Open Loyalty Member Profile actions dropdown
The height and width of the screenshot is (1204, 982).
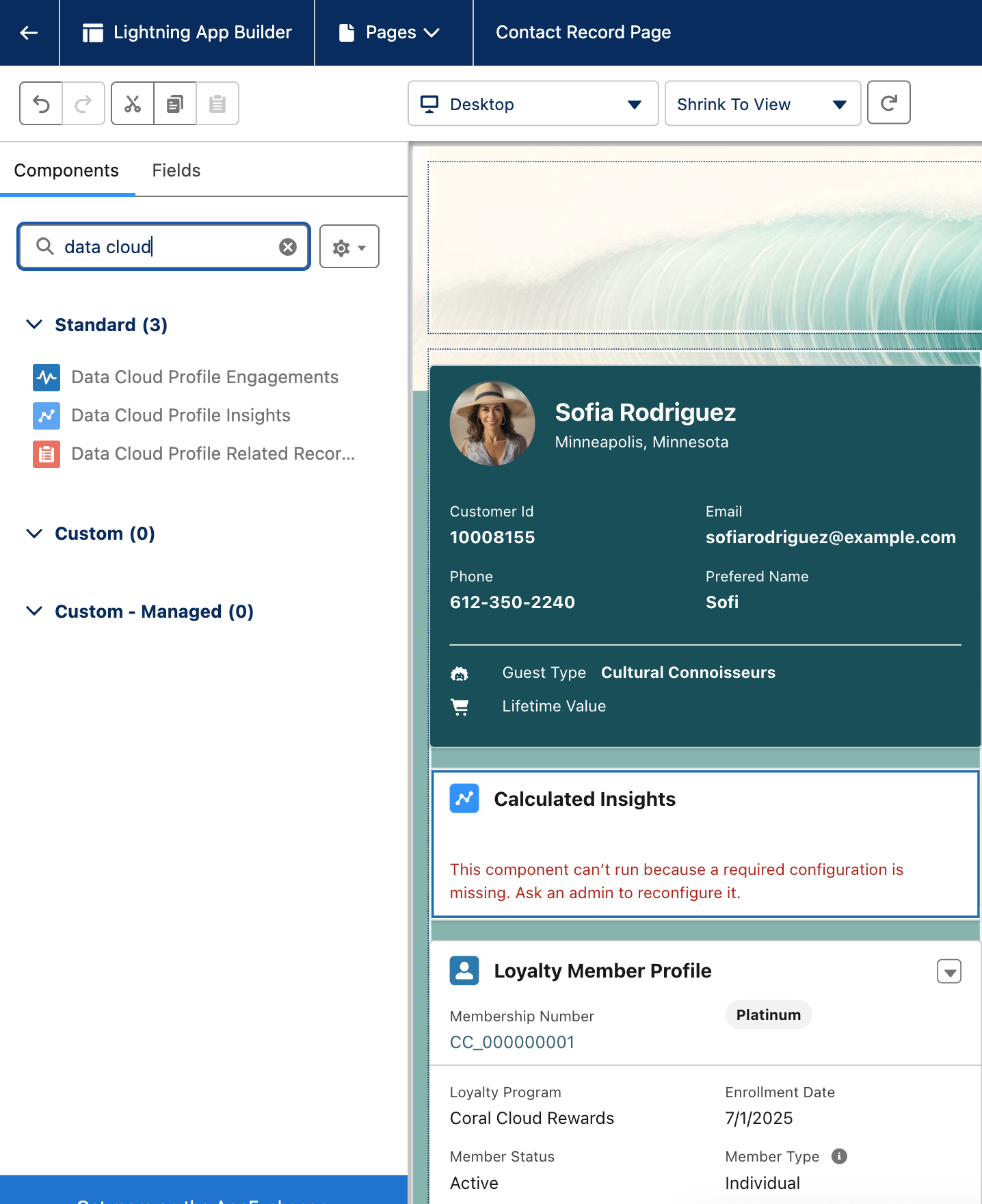coord(948,971)
